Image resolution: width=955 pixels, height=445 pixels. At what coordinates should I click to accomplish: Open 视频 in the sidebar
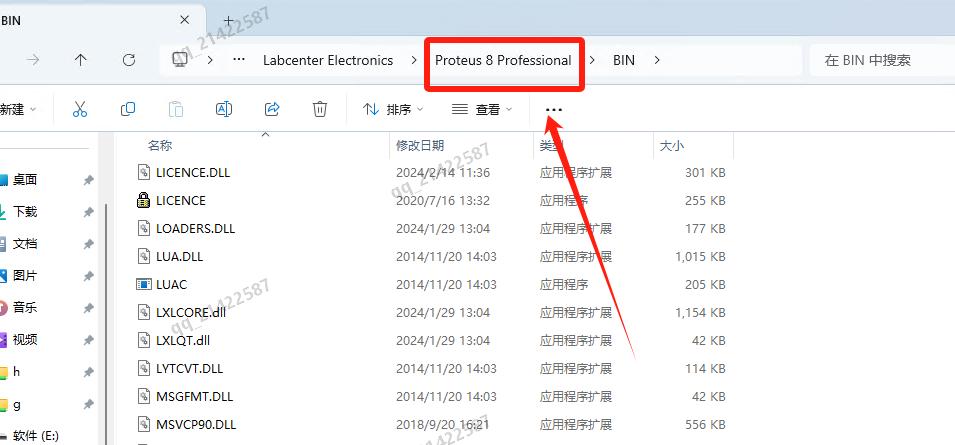[25, 340]
